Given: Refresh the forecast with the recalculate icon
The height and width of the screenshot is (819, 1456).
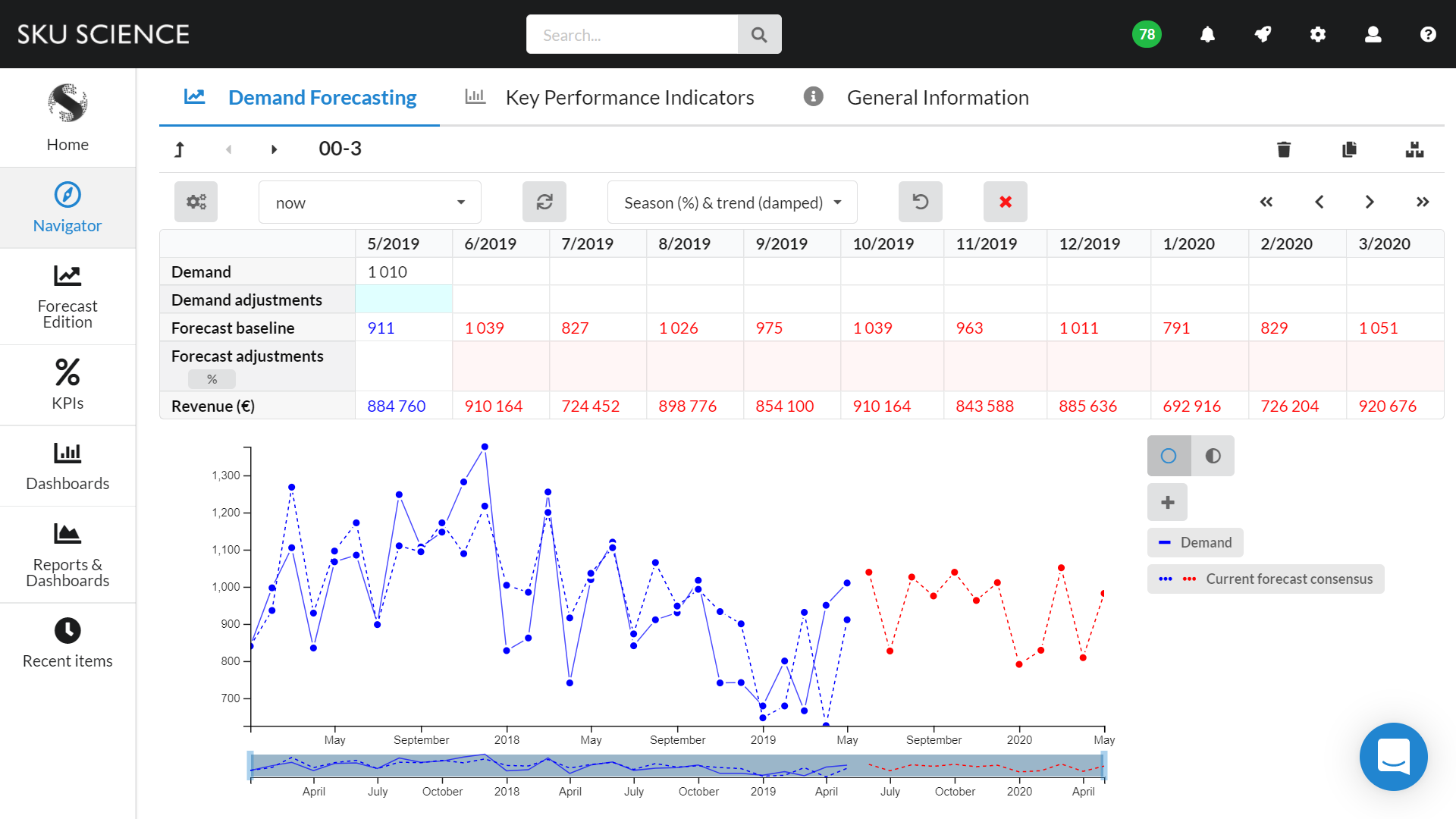Looking at the screenshot, I should (x=544, y=202).
